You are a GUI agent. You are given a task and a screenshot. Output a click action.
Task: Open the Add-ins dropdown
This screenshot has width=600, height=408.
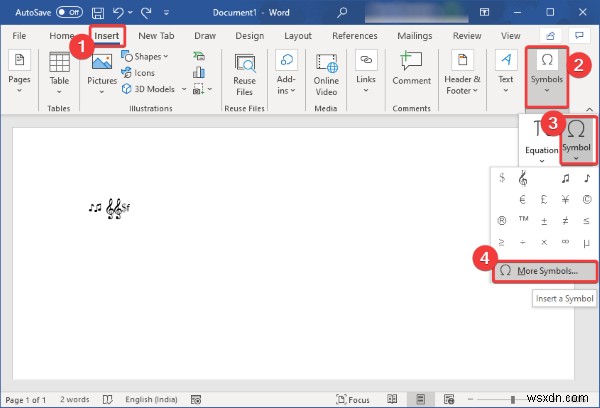coord(286,73)
